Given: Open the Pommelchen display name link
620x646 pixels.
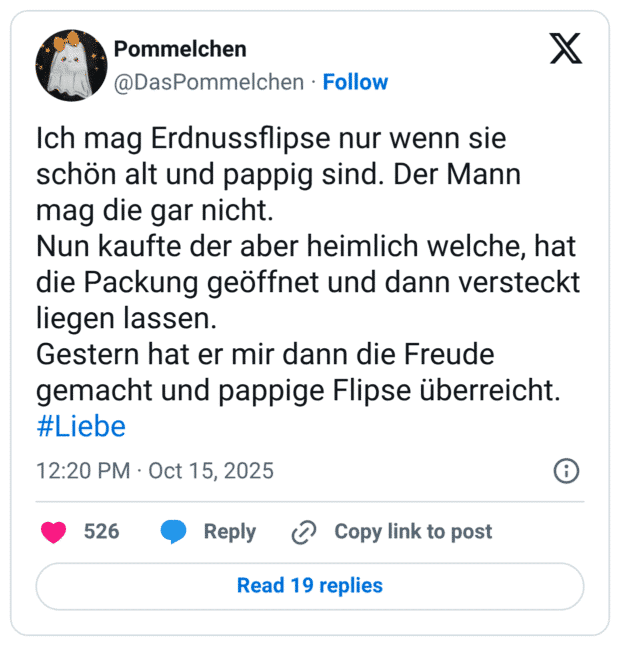Looking at the screenshot, I should coord(180,49).
